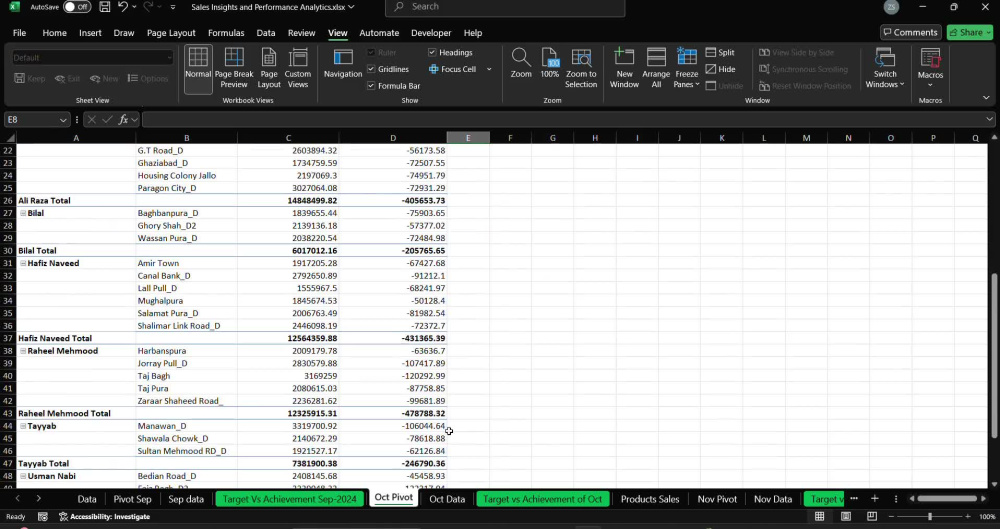Viewport: 1000px width, 529px height.
Task: Open Custom Views dialog
Action: [x=298, y=70]
